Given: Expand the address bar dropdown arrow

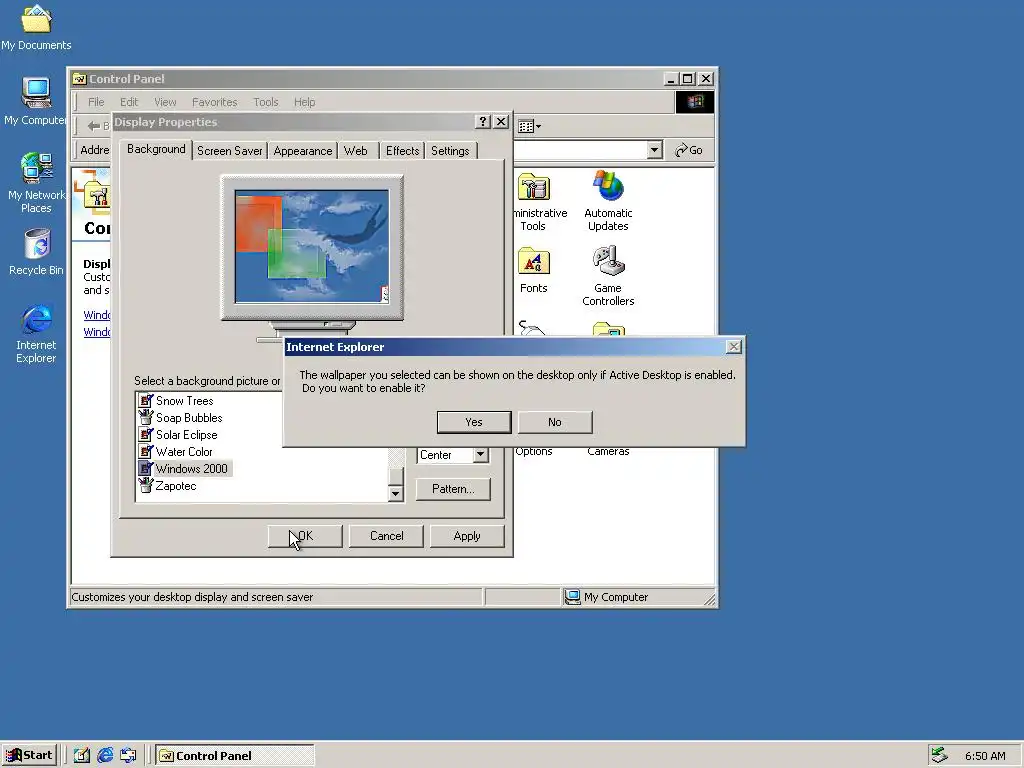Looking at the screenshot, I should pyautogui.click(x=654, y=150).
